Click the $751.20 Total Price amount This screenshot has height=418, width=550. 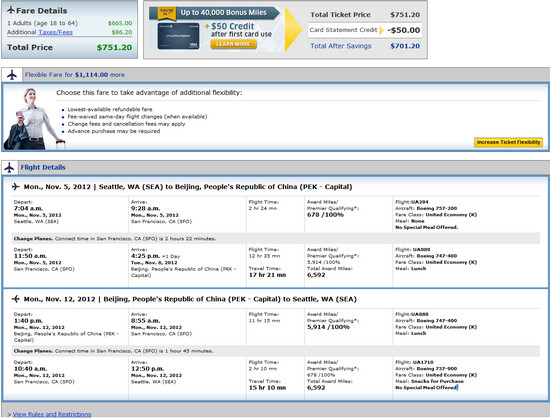pos(114,47)
